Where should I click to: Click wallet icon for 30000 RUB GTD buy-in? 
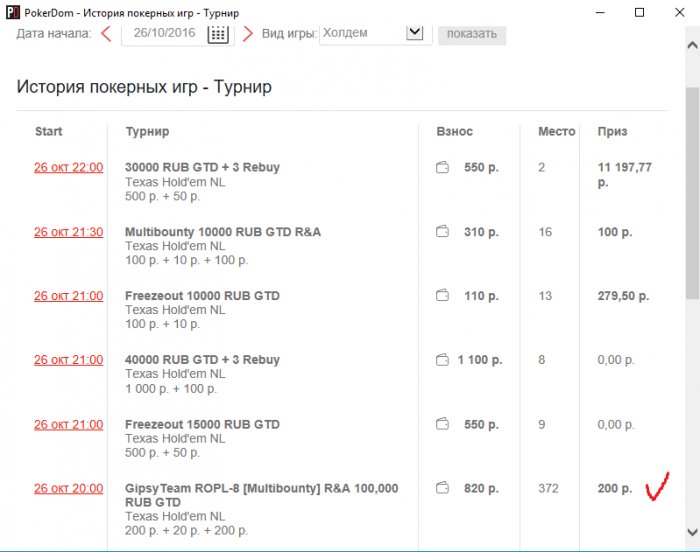point(442,168)
